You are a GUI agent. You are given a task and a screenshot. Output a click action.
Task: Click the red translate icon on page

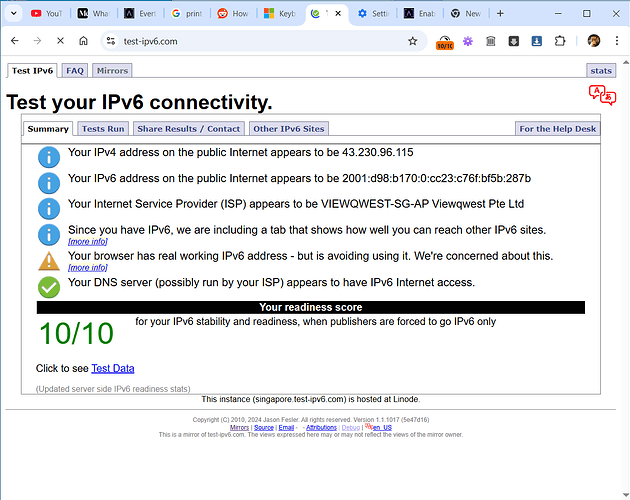602,95
